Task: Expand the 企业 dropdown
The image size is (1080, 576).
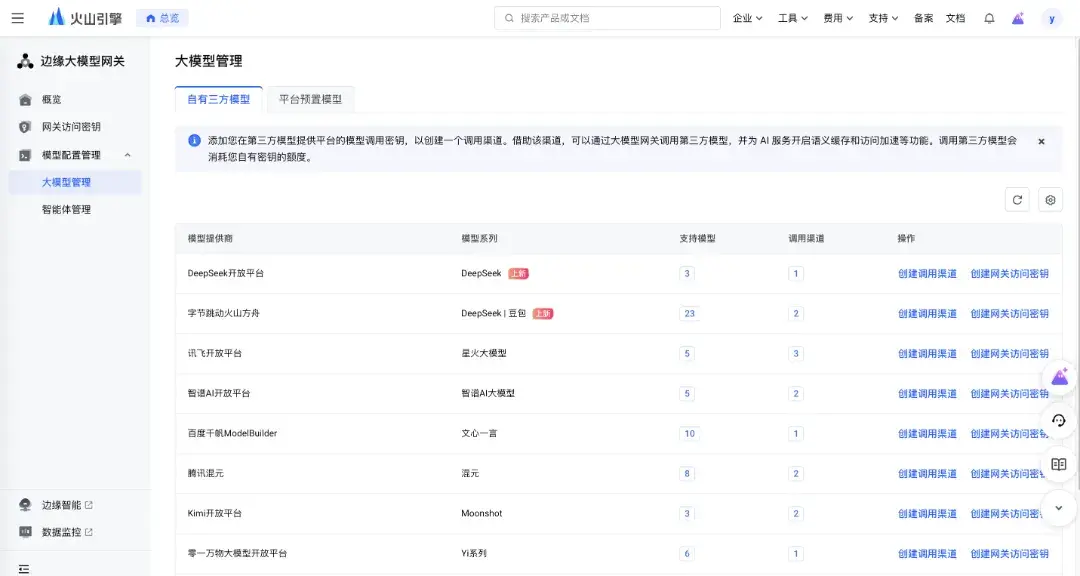Action: coord(747,19)
